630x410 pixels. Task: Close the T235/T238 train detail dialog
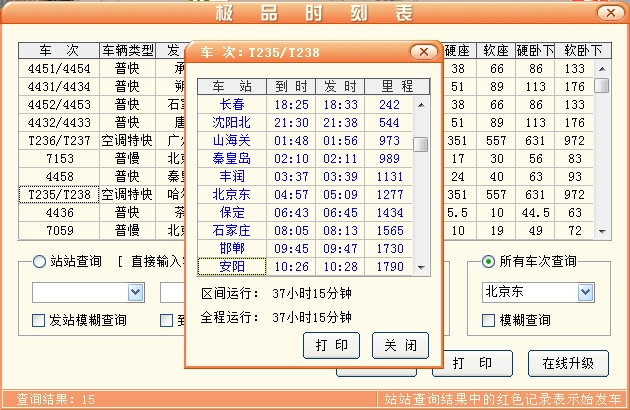(424, 52)
